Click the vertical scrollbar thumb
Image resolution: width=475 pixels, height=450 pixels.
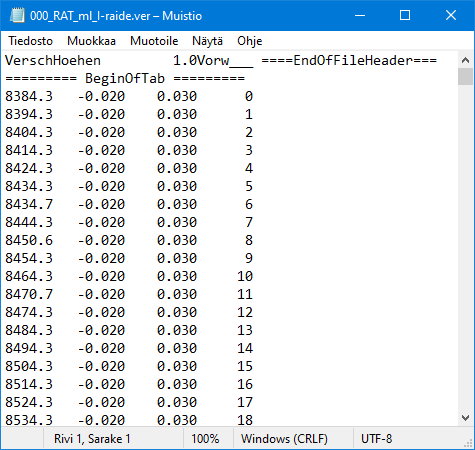tap(465, 77)
